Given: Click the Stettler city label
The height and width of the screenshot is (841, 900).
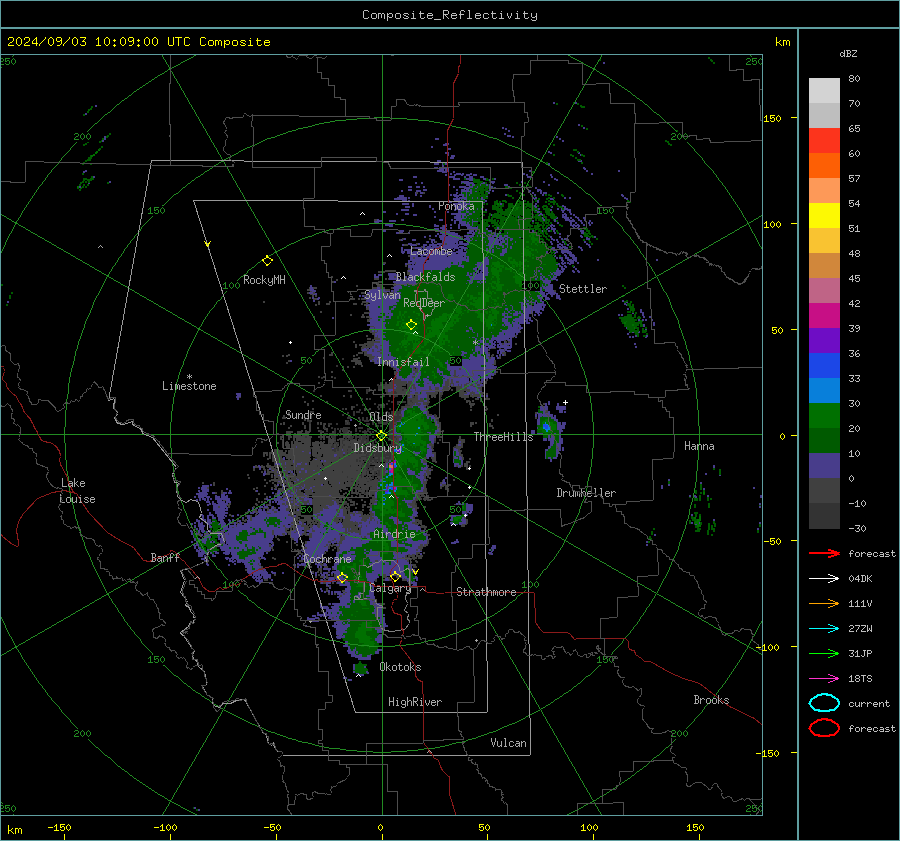Looking at the screenshot, I should pos(583,289).
